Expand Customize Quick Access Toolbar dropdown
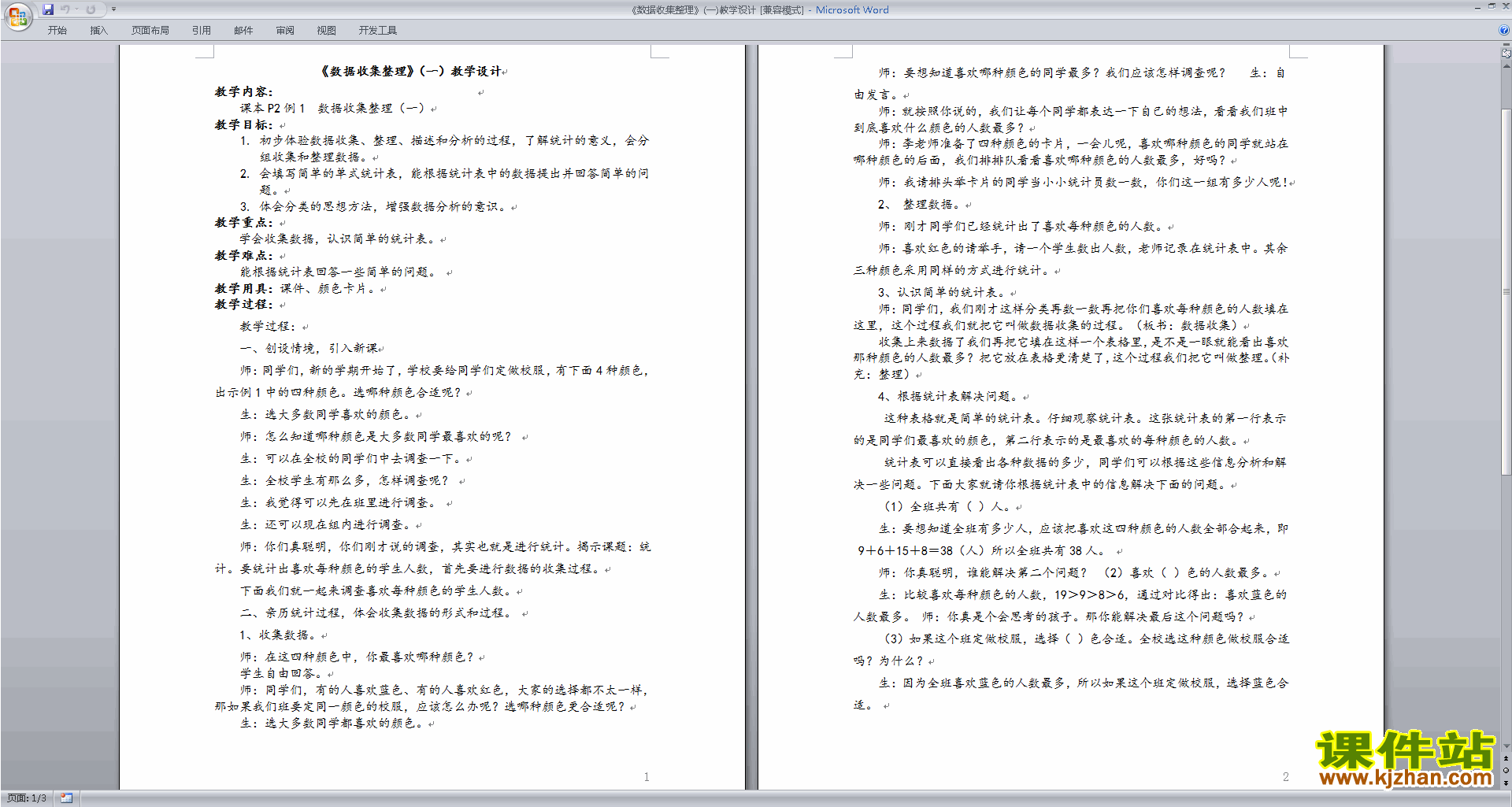Viewport: 1512px width, 807px height. pyautogui.click(x=113, y=9)
